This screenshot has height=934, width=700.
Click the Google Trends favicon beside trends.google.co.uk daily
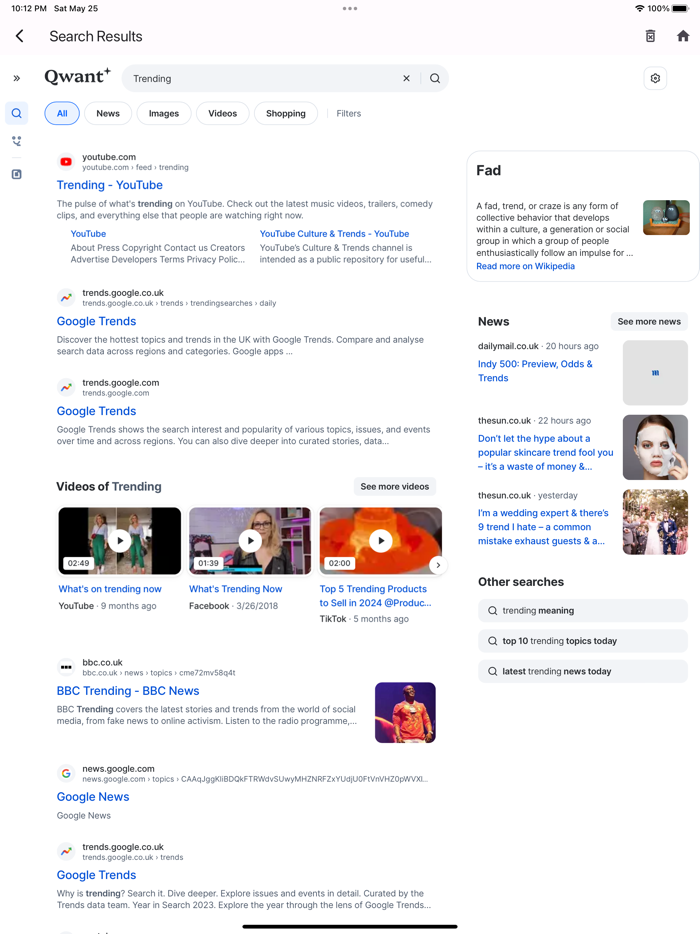[66, 297]
